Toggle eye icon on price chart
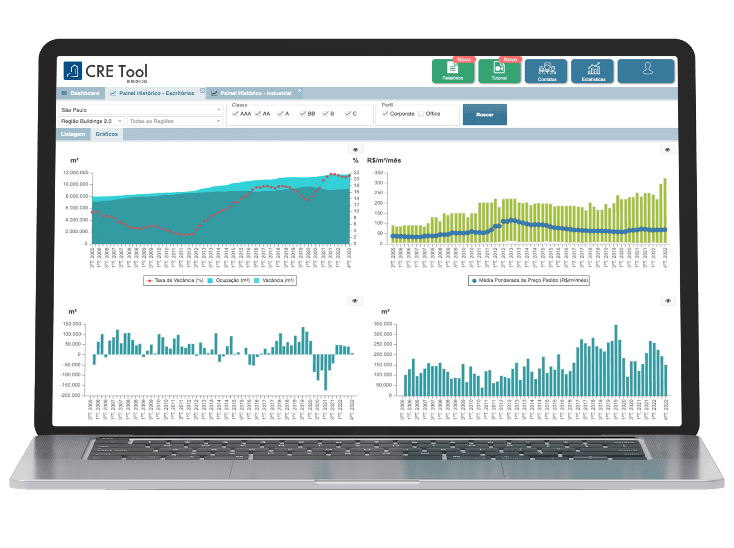Image resolution: width=734 pixels, height=548 pixels. pyautogui.click(x=668, y=149)
